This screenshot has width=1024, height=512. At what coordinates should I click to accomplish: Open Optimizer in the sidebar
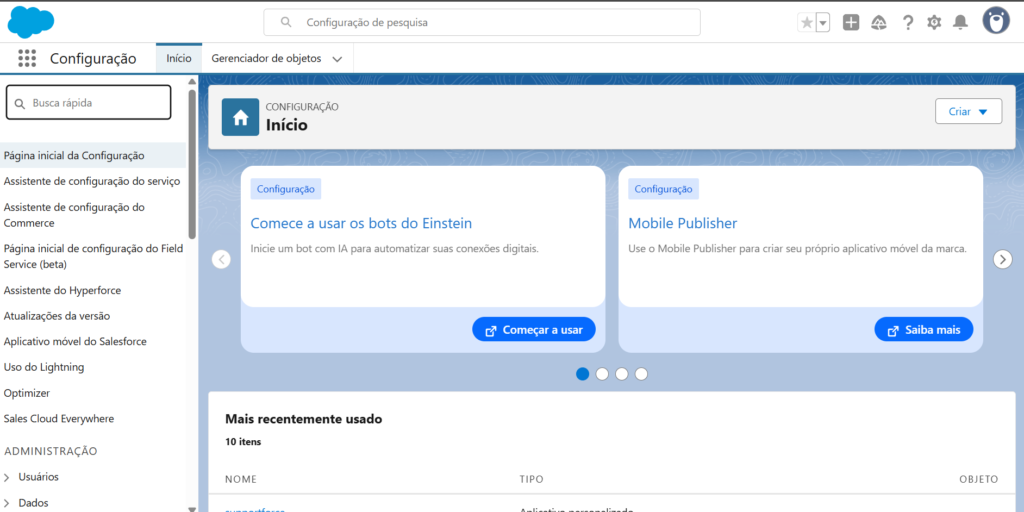[27, 393]
